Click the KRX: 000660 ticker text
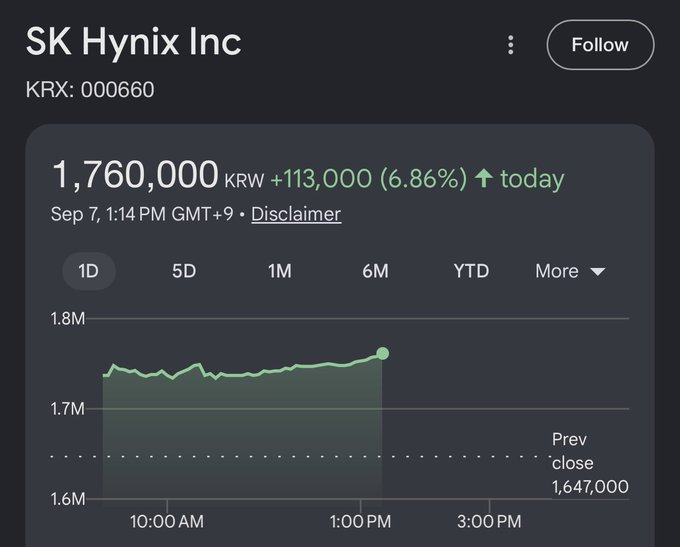 click(90, 90)
